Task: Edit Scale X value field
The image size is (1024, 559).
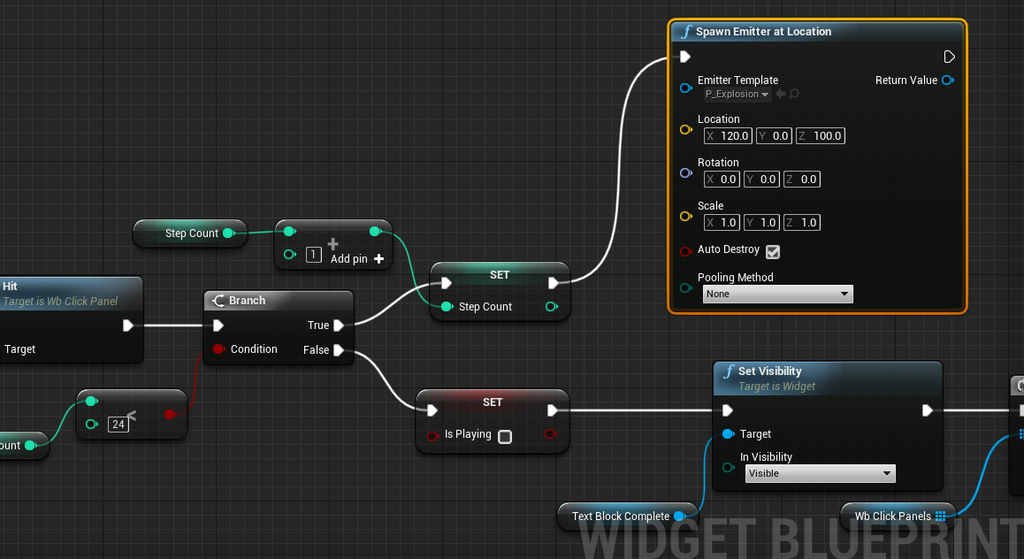Action: tap(722, 222)
